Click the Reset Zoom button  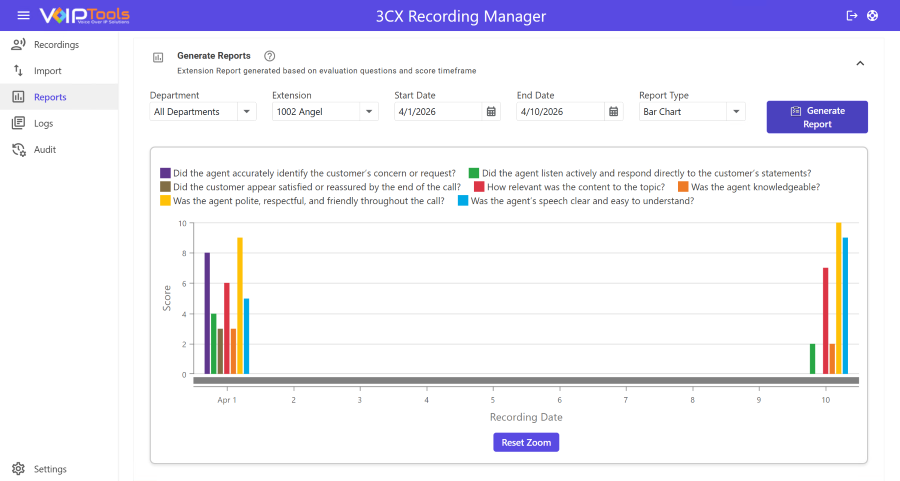[526, 442]
